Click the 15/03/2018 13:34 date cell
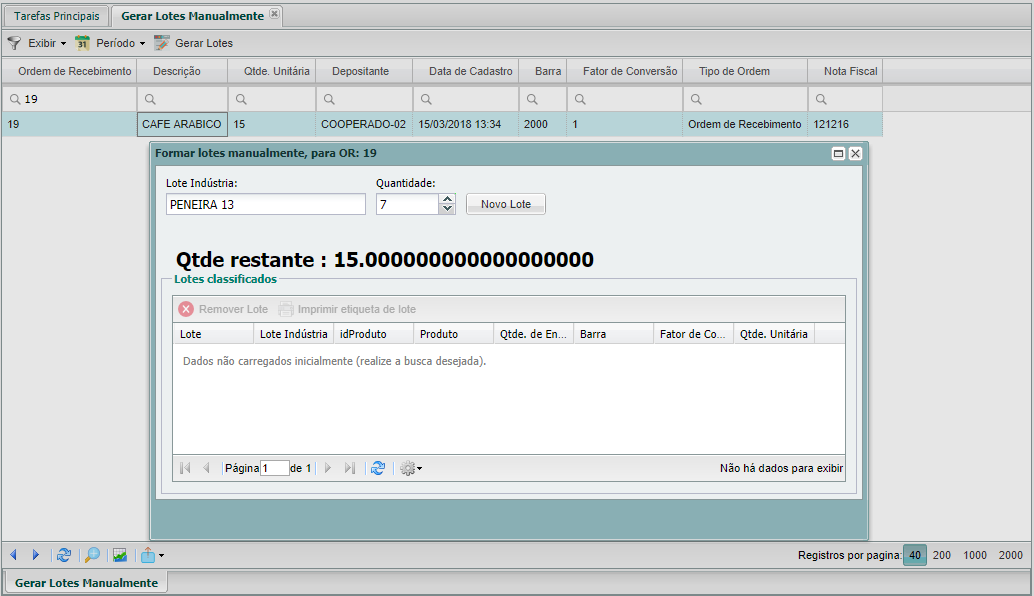 click(466, 124)
